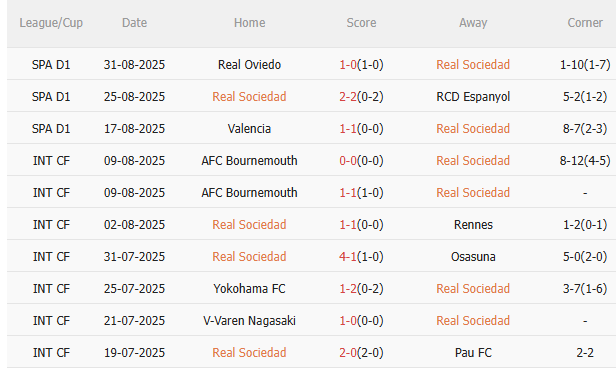The image size is (616, 368).
Task: Open Real Oviedo team link
Action: click(249, 64)
